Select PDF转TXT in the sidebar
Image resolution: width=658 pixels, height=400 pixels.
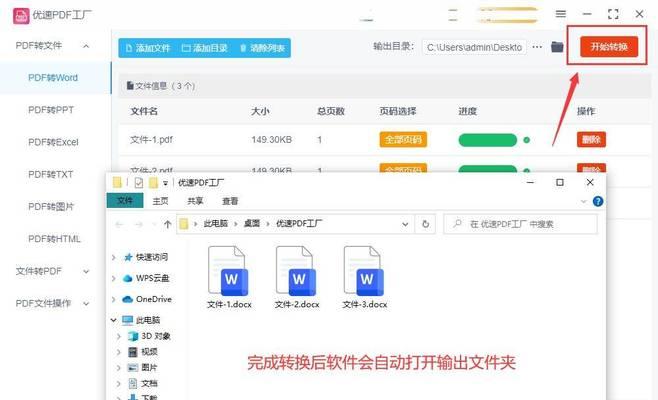(50, 174)
